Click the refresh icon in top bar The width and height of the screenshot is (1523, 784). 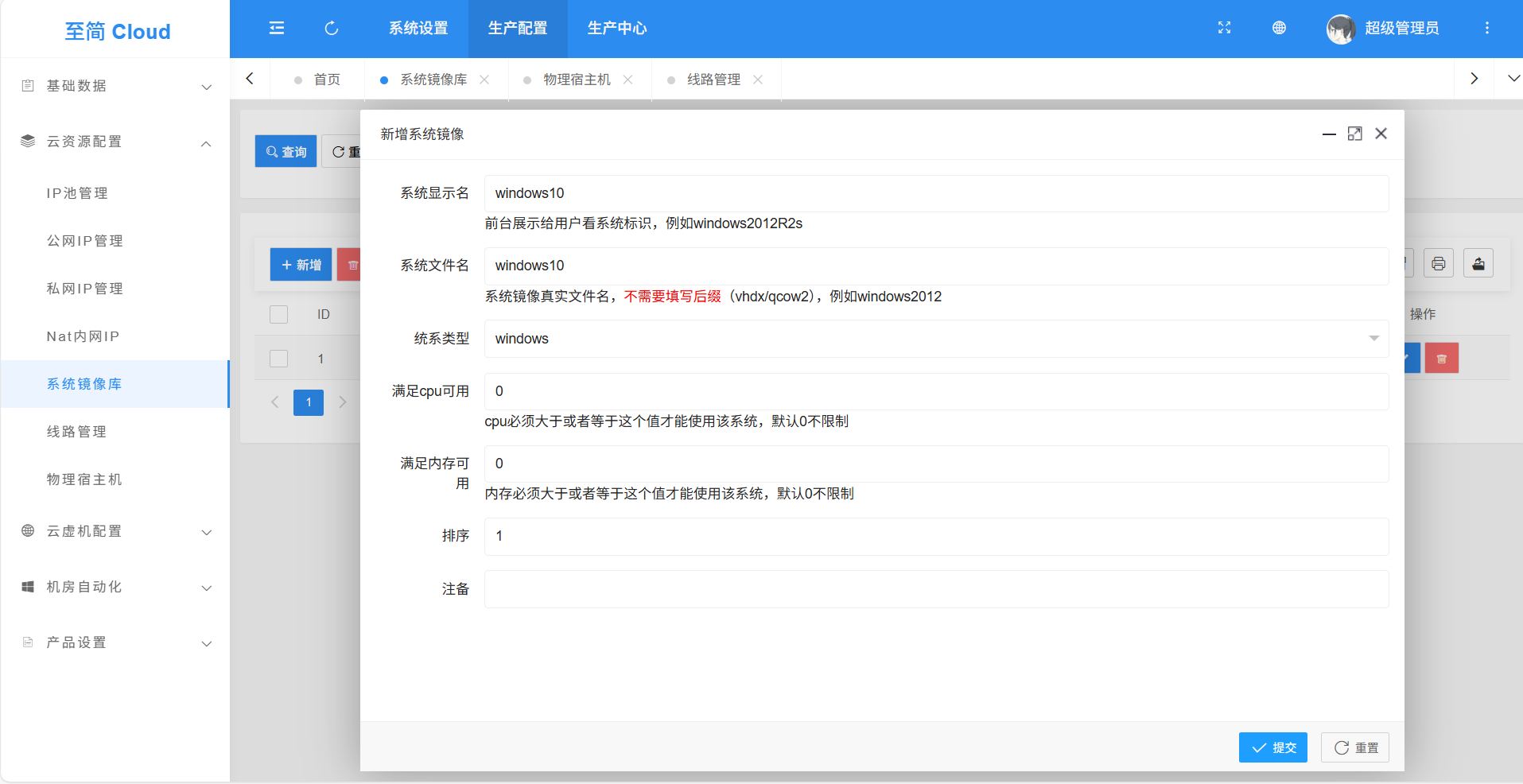tap(332, 29)
